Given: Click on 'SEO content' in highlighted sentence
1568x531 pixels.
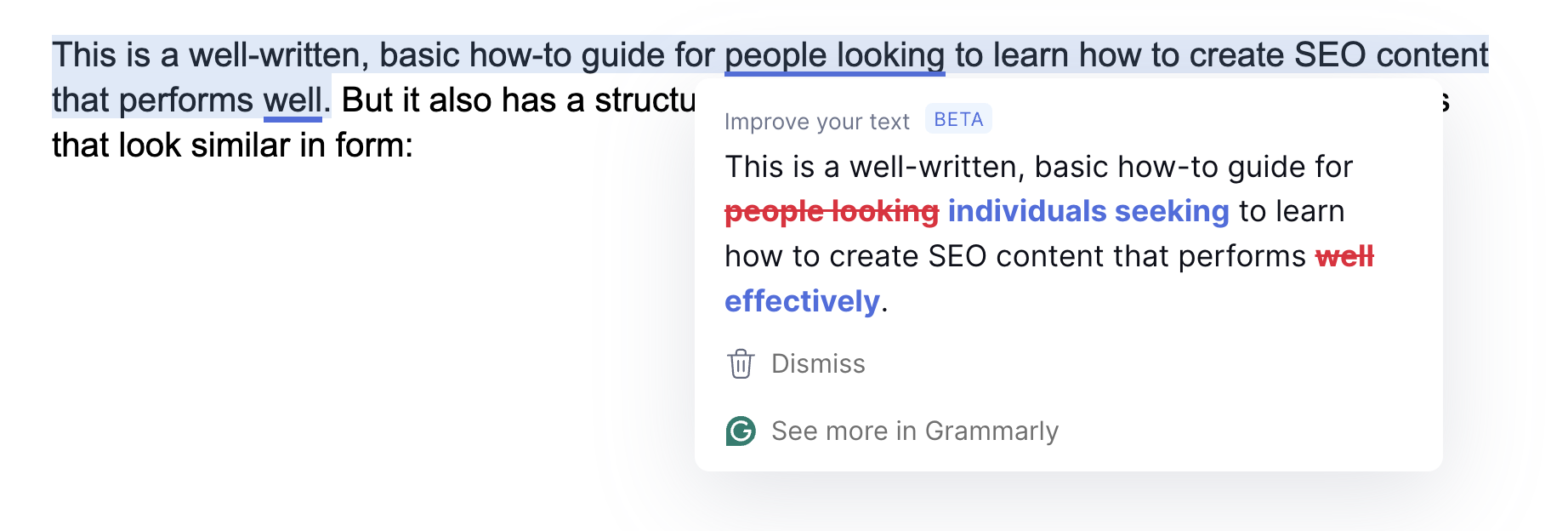Looking at the screenshot, I should 1391,56.
